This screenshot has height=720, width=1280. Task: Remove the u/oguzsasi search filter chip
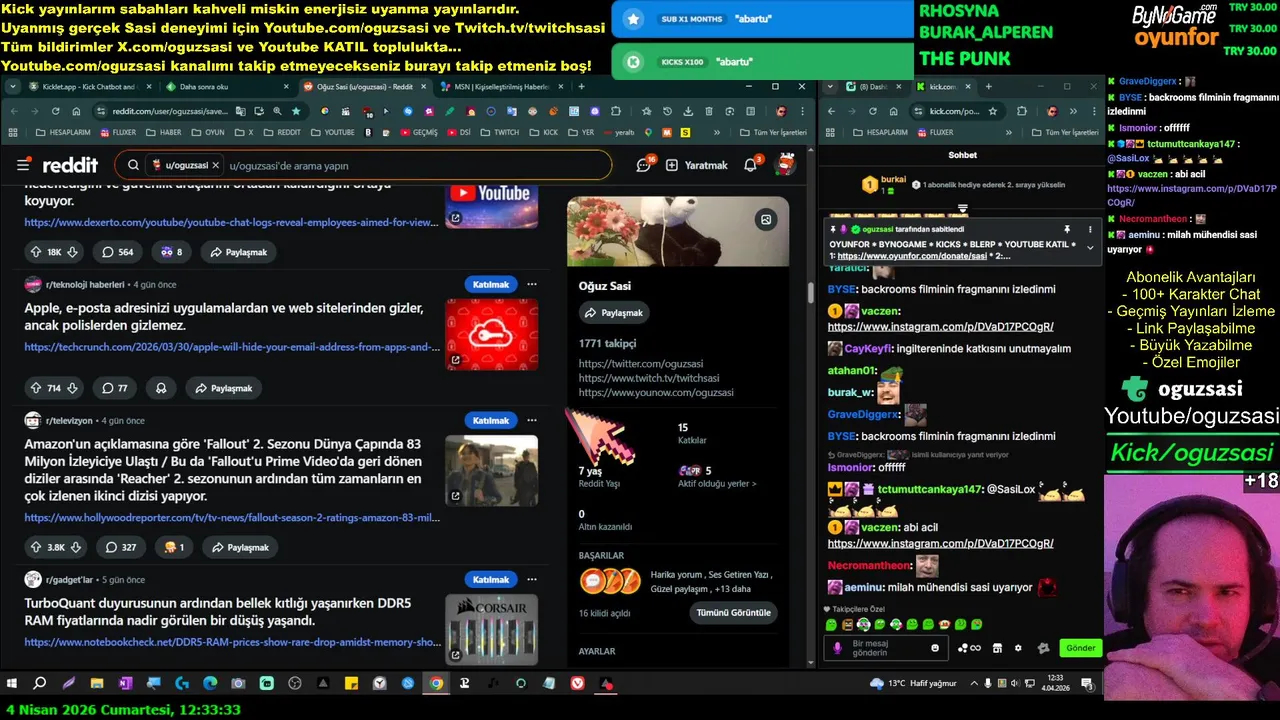[215, 165]
